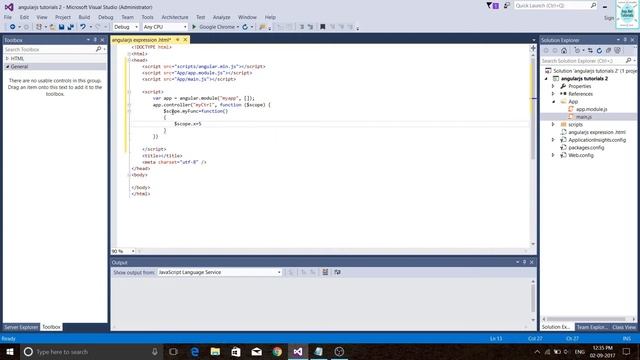Click the New Project toolbar icon
The width and height of the screenshot is (640, 360).
pos(39,27)
